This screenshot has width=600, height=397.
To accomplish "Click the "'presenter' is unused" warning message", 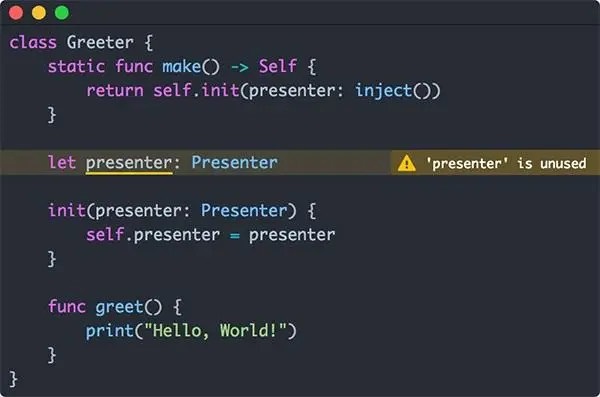I will 506,163.
